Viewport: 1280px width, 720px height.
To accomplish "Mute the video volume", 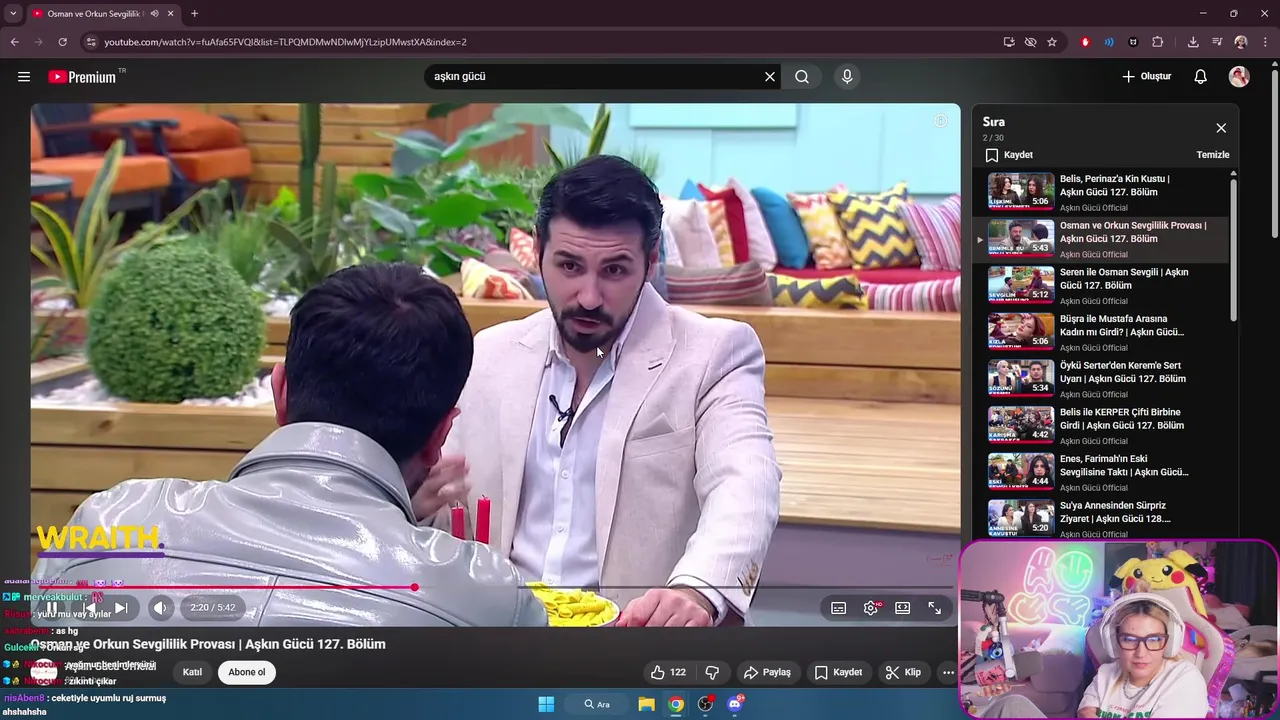I will click(160, 607).
